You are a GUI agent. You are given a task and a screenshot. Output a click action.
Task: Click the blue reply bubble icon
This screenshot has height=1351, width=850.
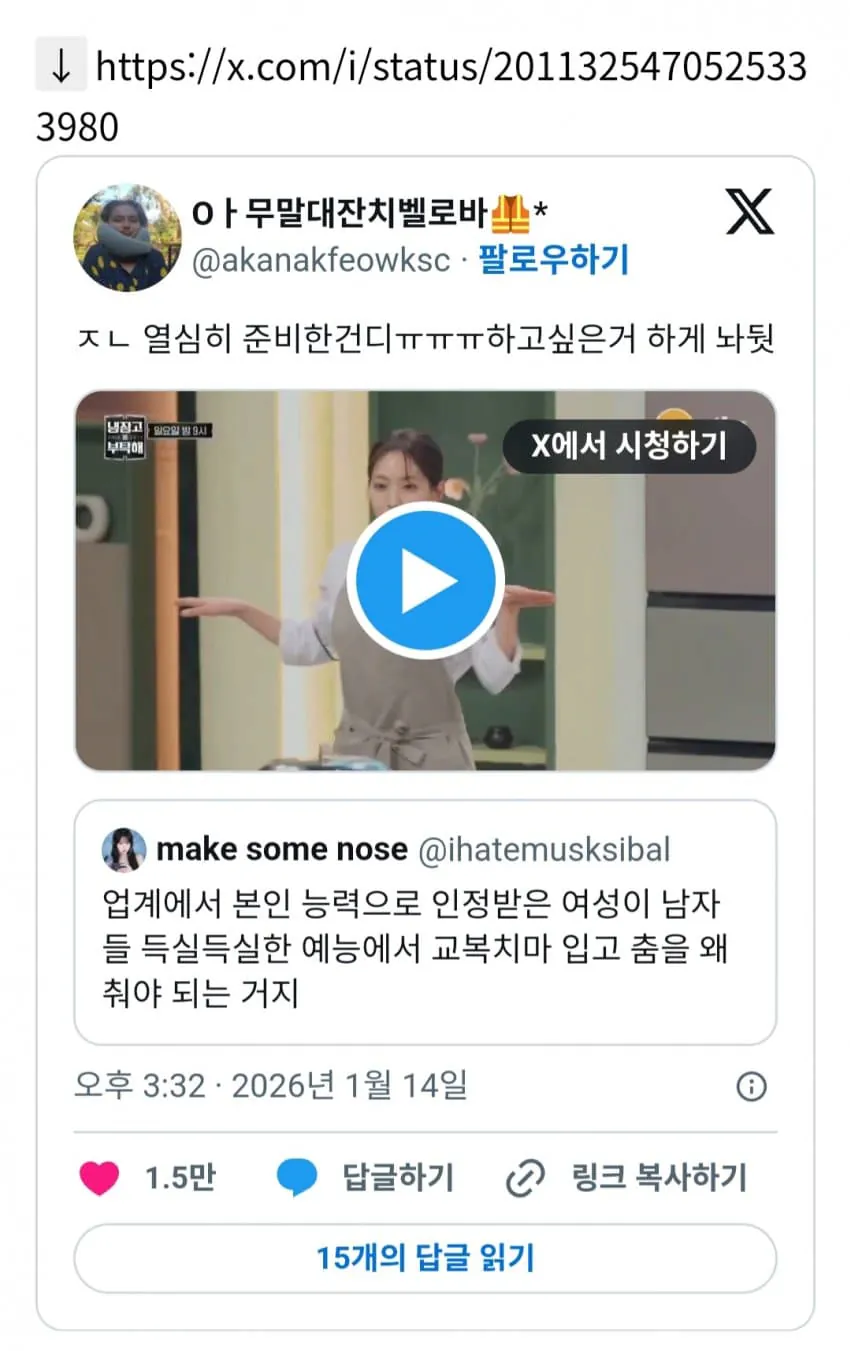pos(297,1178)
